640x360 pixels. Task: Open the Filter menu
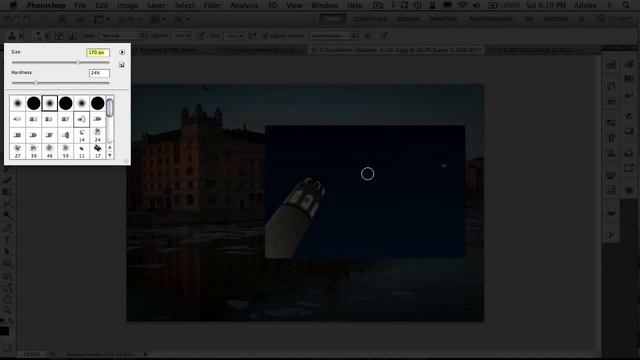(x=212, y=5)
